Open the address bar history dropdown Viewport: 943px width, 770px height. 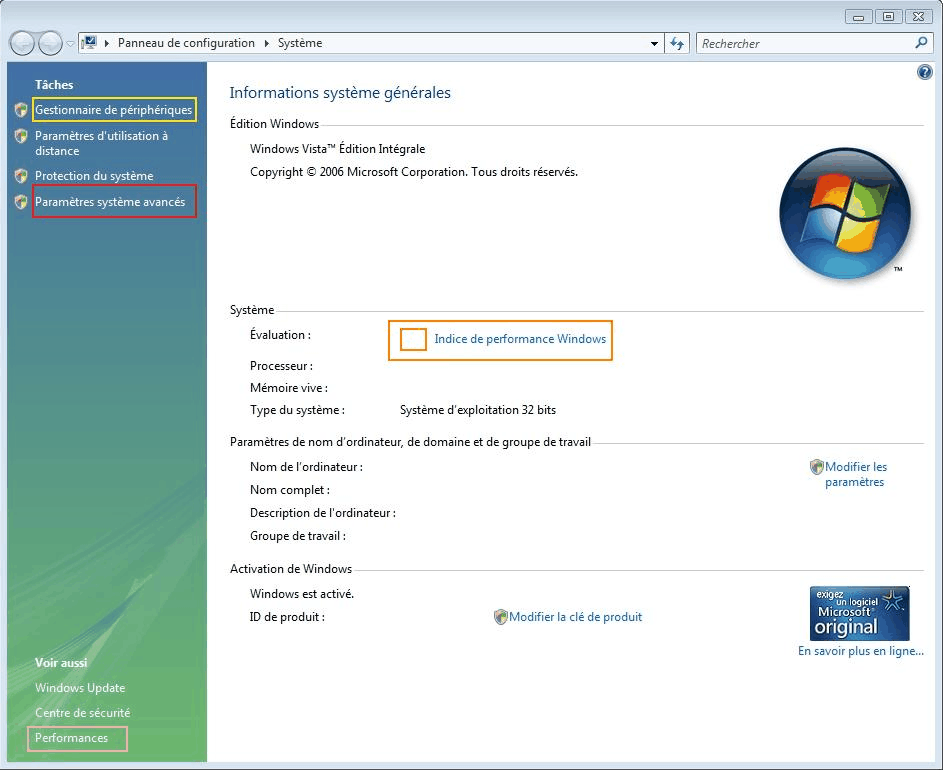tap(654, 43)
